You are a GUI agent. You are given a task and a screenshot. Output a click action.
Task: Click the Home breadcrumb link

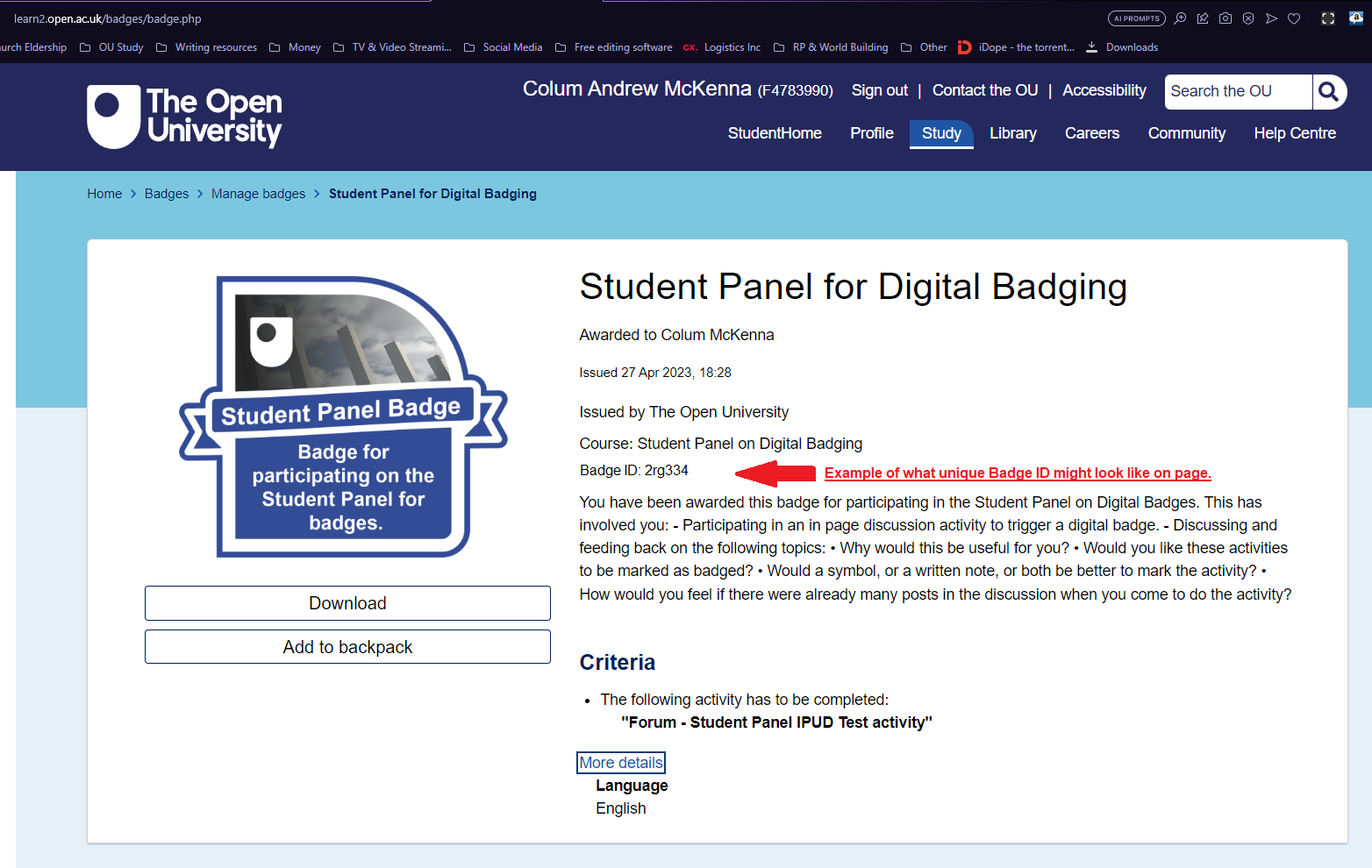(x=104, y=194)
